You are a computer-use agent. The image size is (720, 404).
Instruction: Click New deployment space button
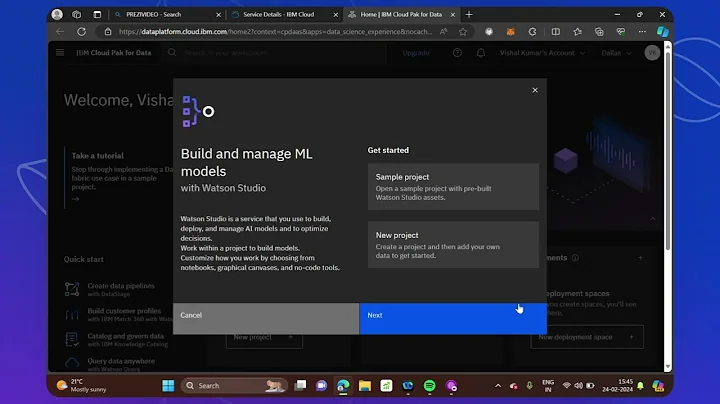click(587, 337)
